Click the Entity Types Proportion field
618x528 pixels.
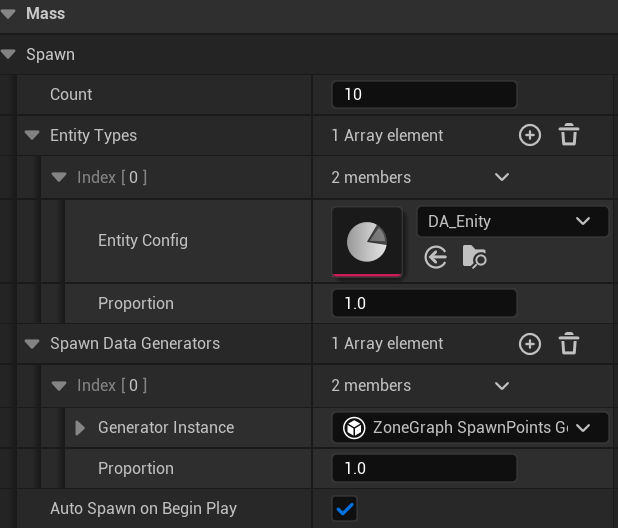[424, 303]
